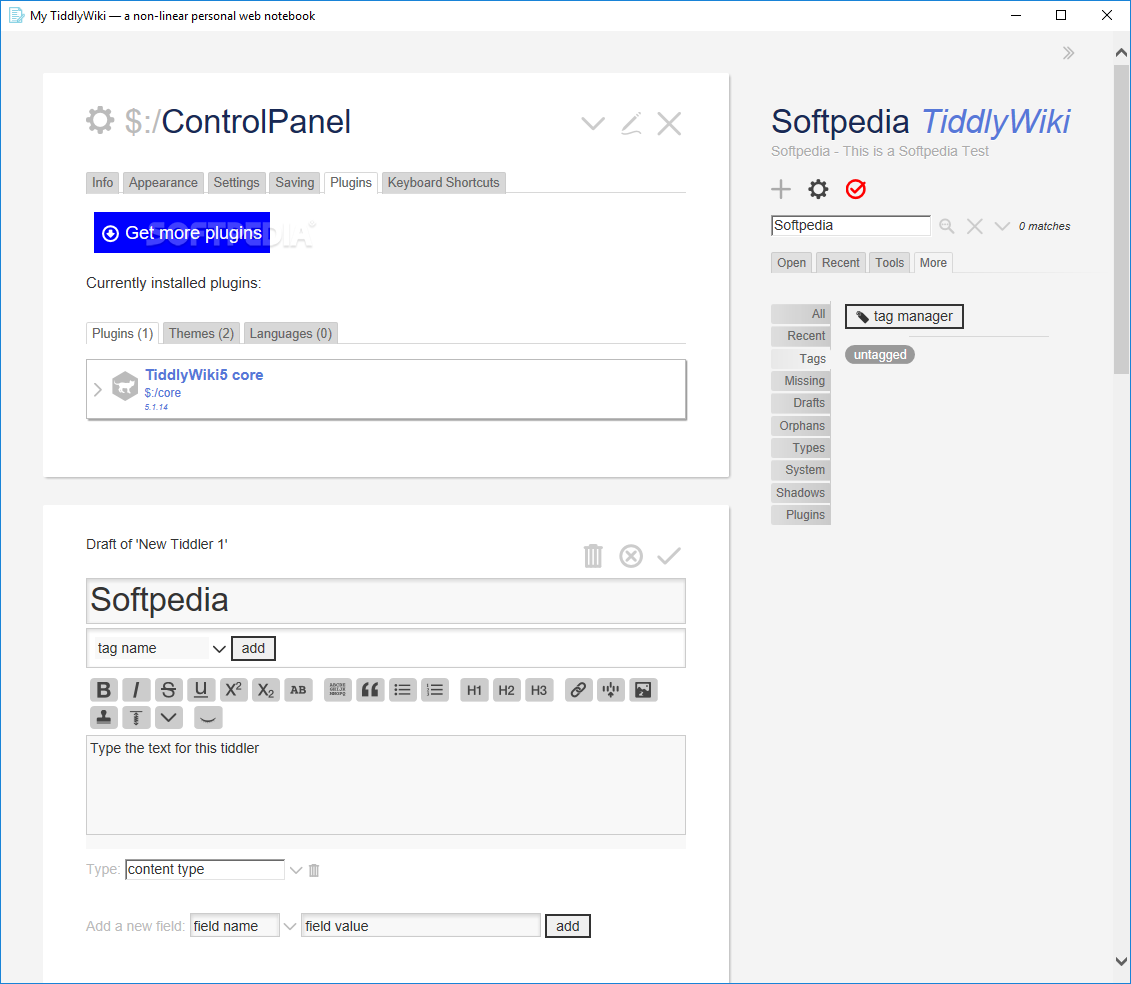1131x984 pixels.
Task: Add the tag with add button
Action: pos(253,649)
